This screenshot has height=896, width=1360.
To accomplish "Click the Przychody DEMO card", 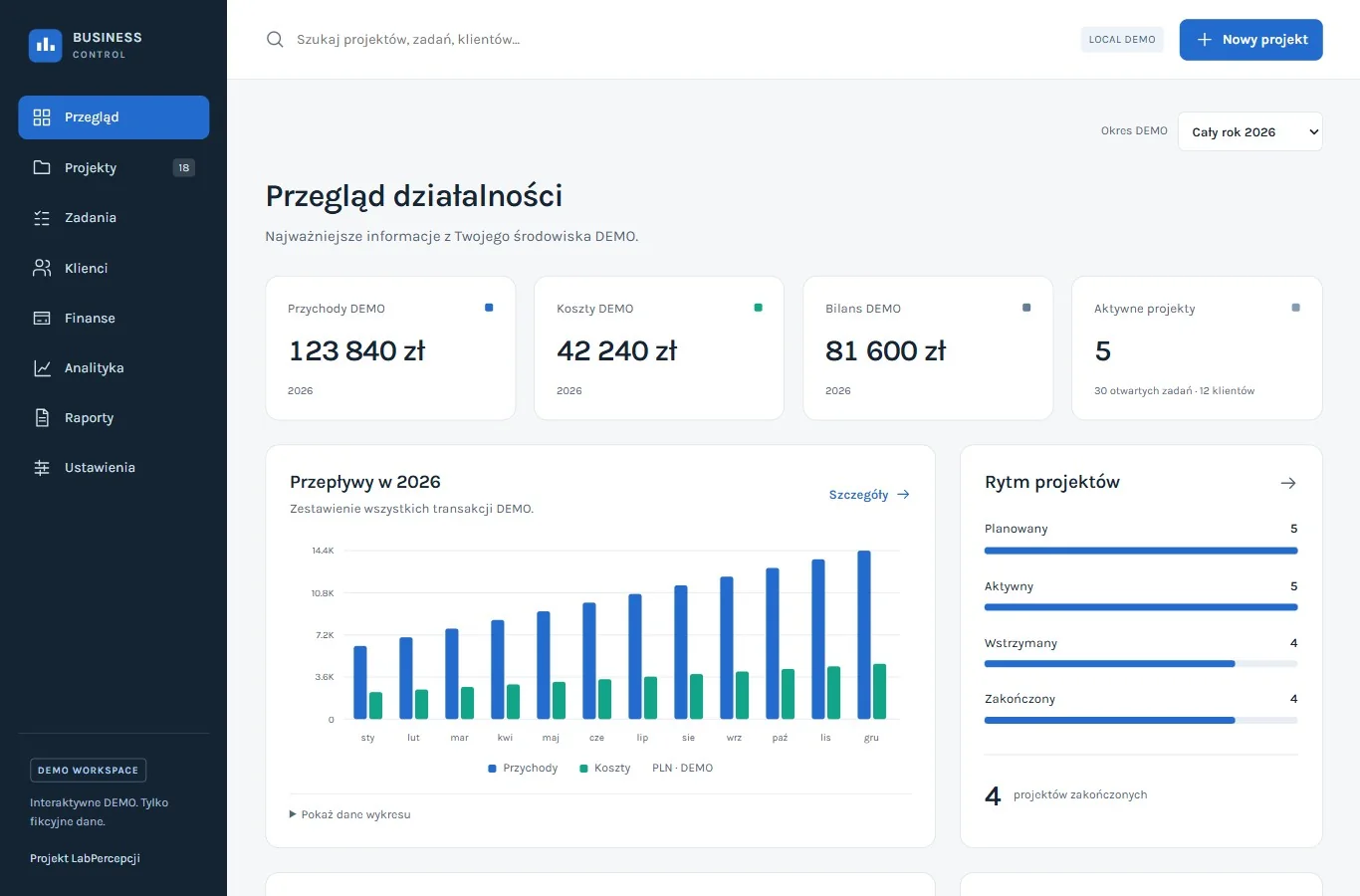I will pos(390,348).
